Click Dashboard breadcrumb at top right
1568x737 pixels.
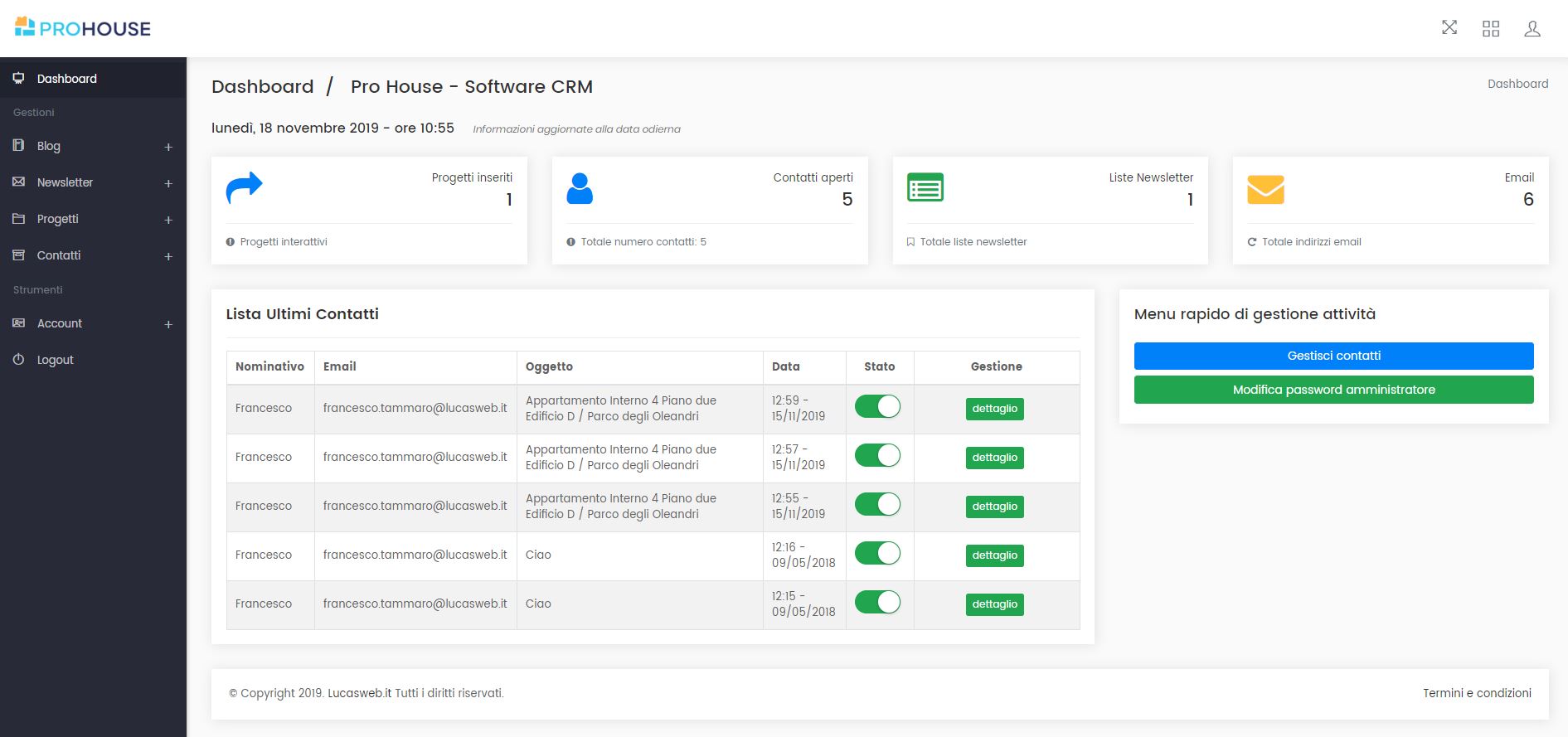click(x=1517, y=84)
